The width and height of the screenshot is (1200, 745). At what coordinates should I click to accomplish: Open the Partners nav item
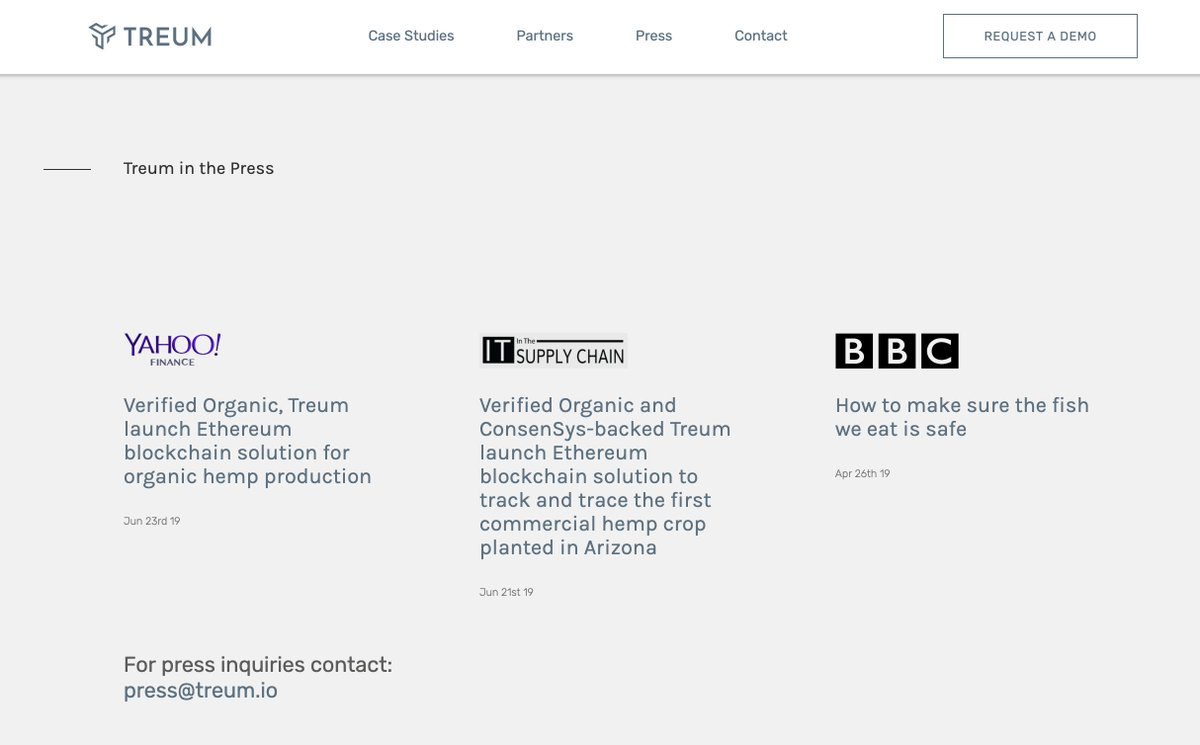pos(545,36)
